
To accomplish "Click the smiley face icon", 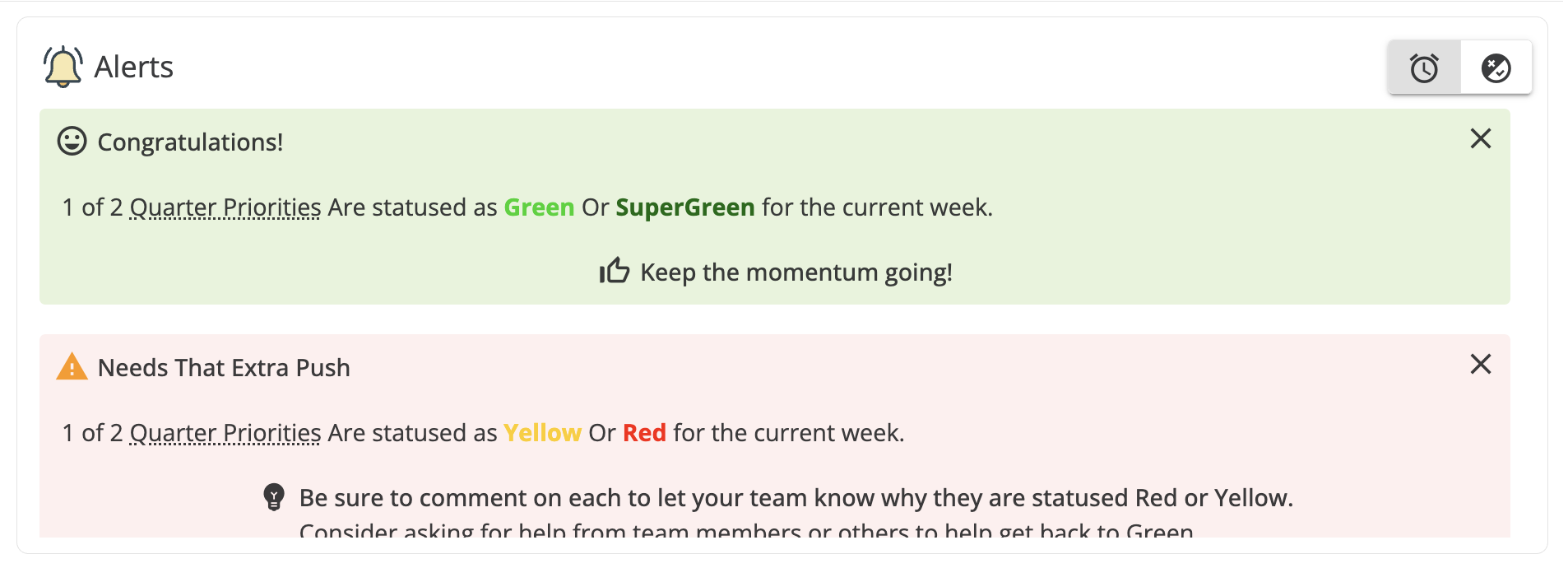I will pyautogui.click(x=72, y=141).
